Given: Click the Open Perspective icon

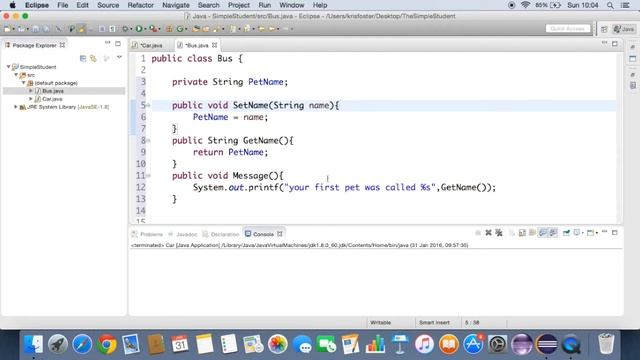Looking at the screenshot, I should [604, 29].
